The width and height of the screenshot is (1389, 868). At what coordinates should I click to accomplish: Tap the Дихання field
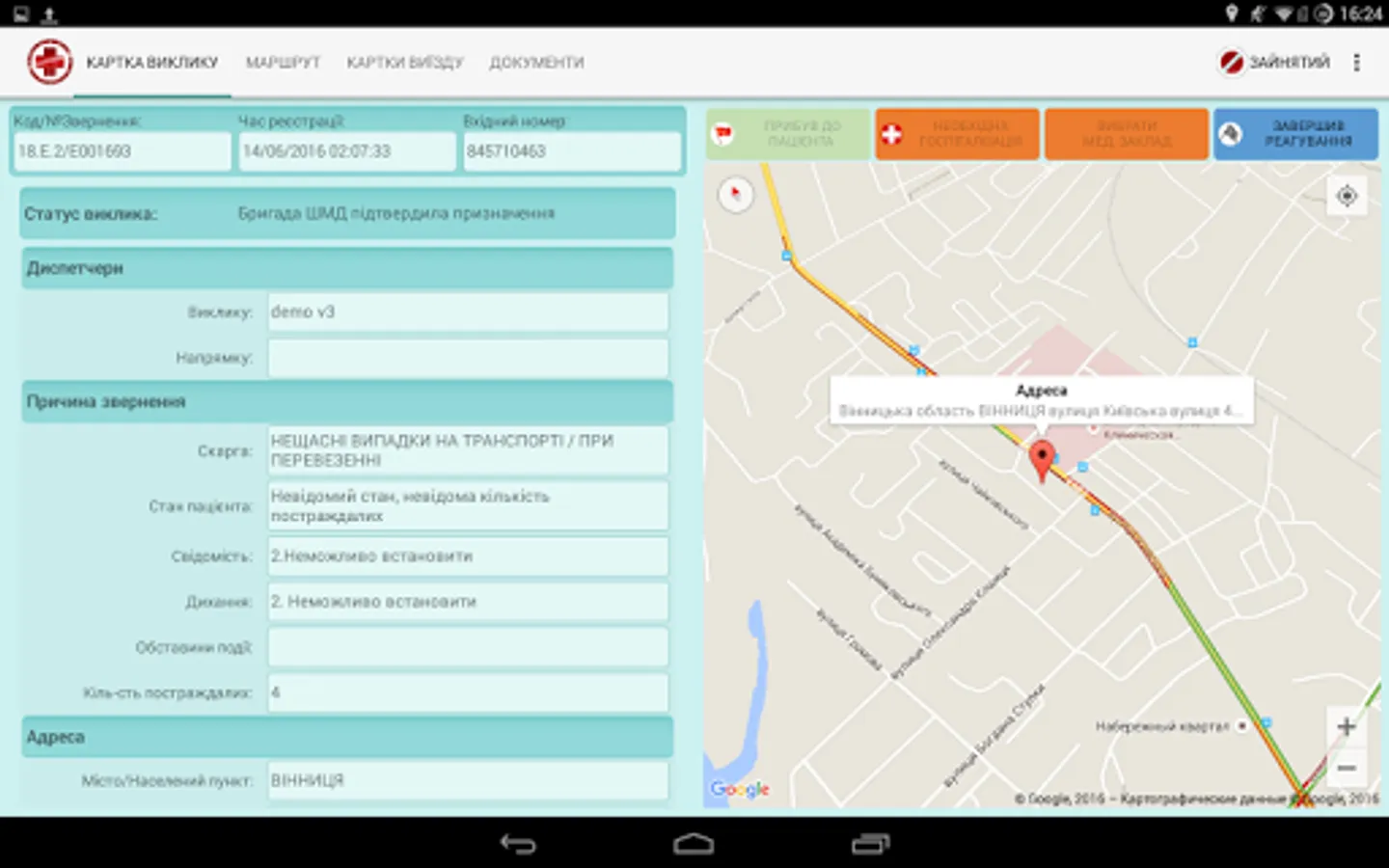tap(468, 602)
